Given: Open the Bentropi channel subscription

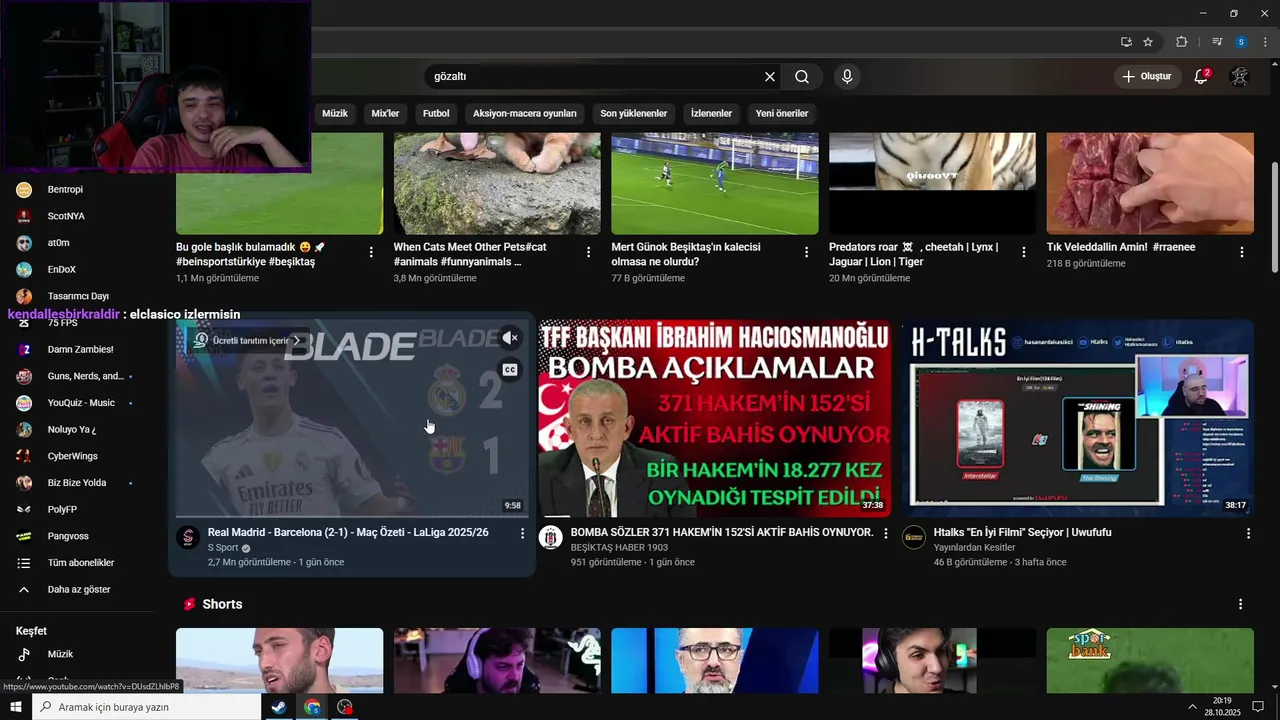Looking at the screenshot, I should pyautogui.click(x=64, y=189).
